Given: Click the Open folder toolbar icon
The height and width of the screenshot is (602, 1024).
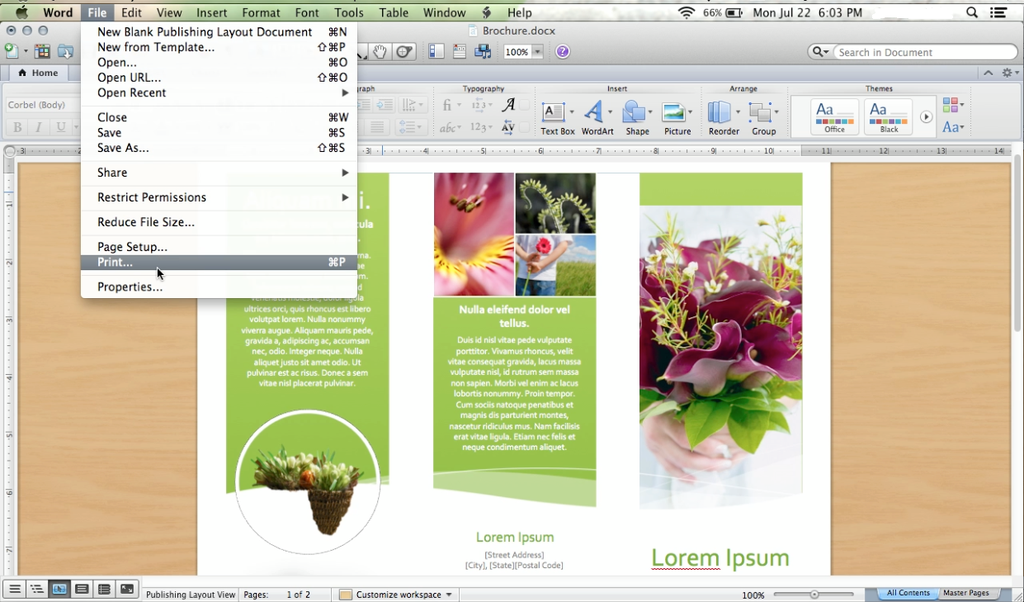Looking at the screenshot, I should coord(65,52).
